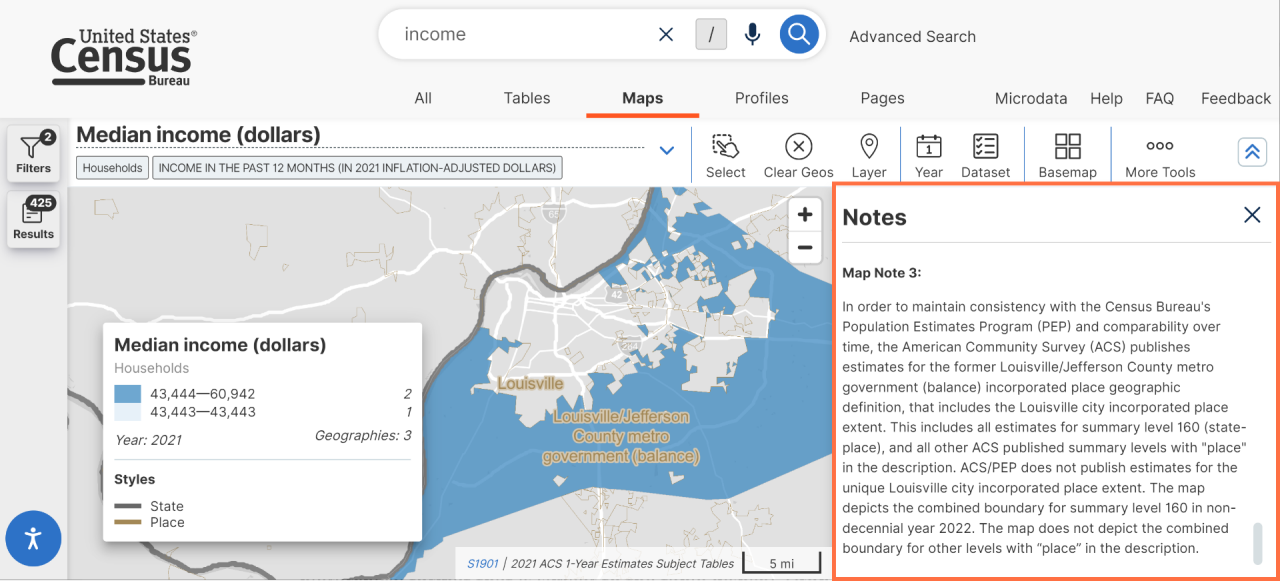Open More Tools menu
This screenshot has height=581, width=1280.
[1160, 156]
